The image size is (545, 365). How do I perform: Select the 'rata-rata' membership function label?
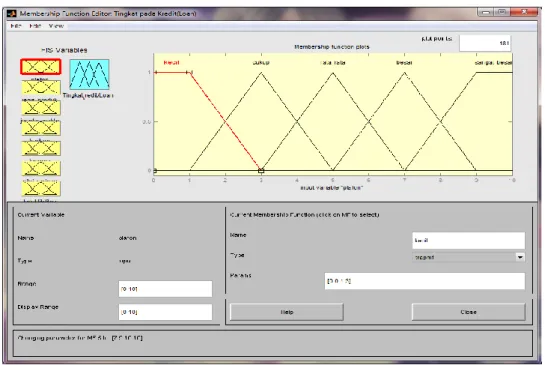(333, 63)
